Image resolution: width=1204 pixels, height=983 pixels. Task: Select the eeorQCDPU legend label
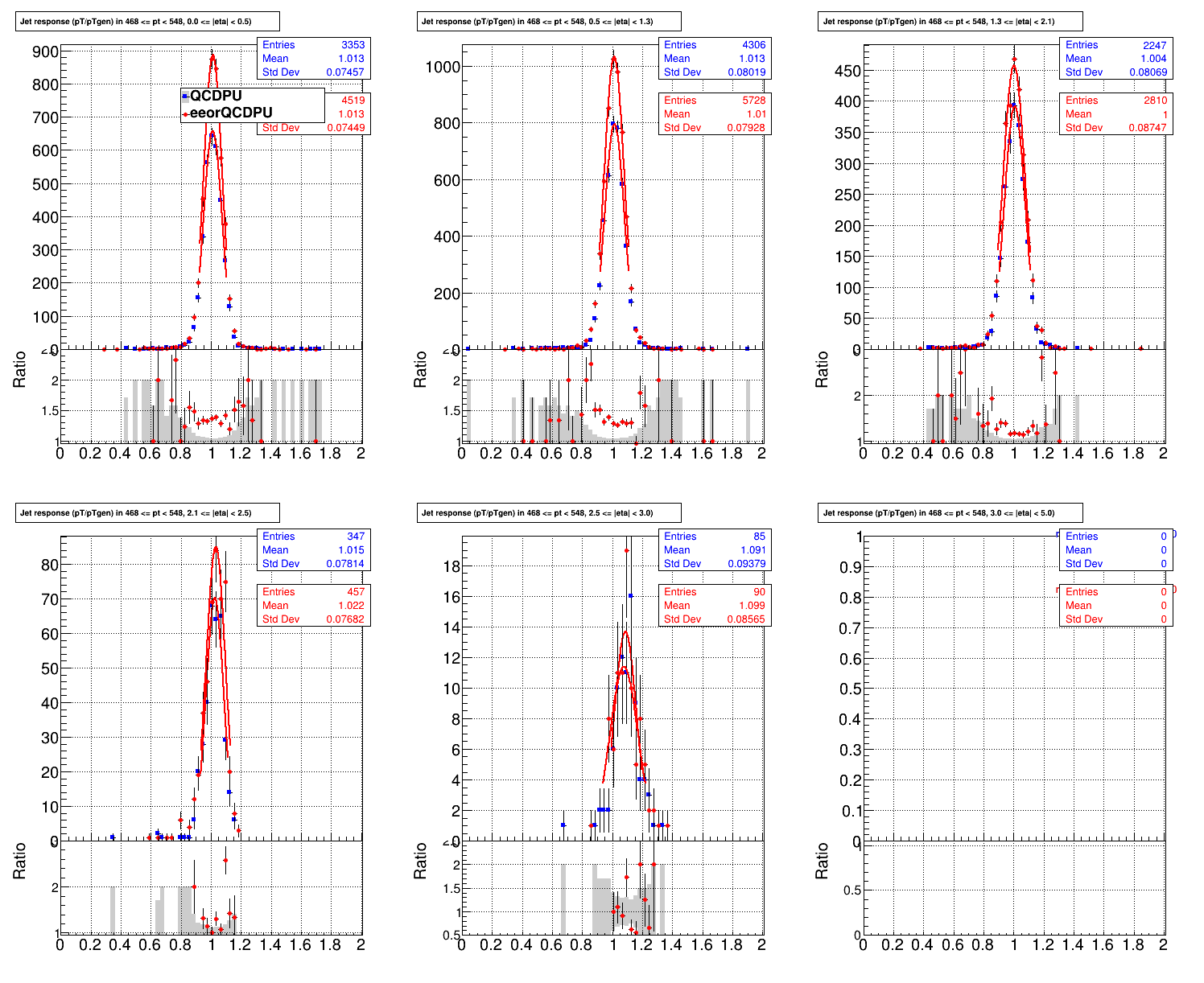(x=231, y=113)
